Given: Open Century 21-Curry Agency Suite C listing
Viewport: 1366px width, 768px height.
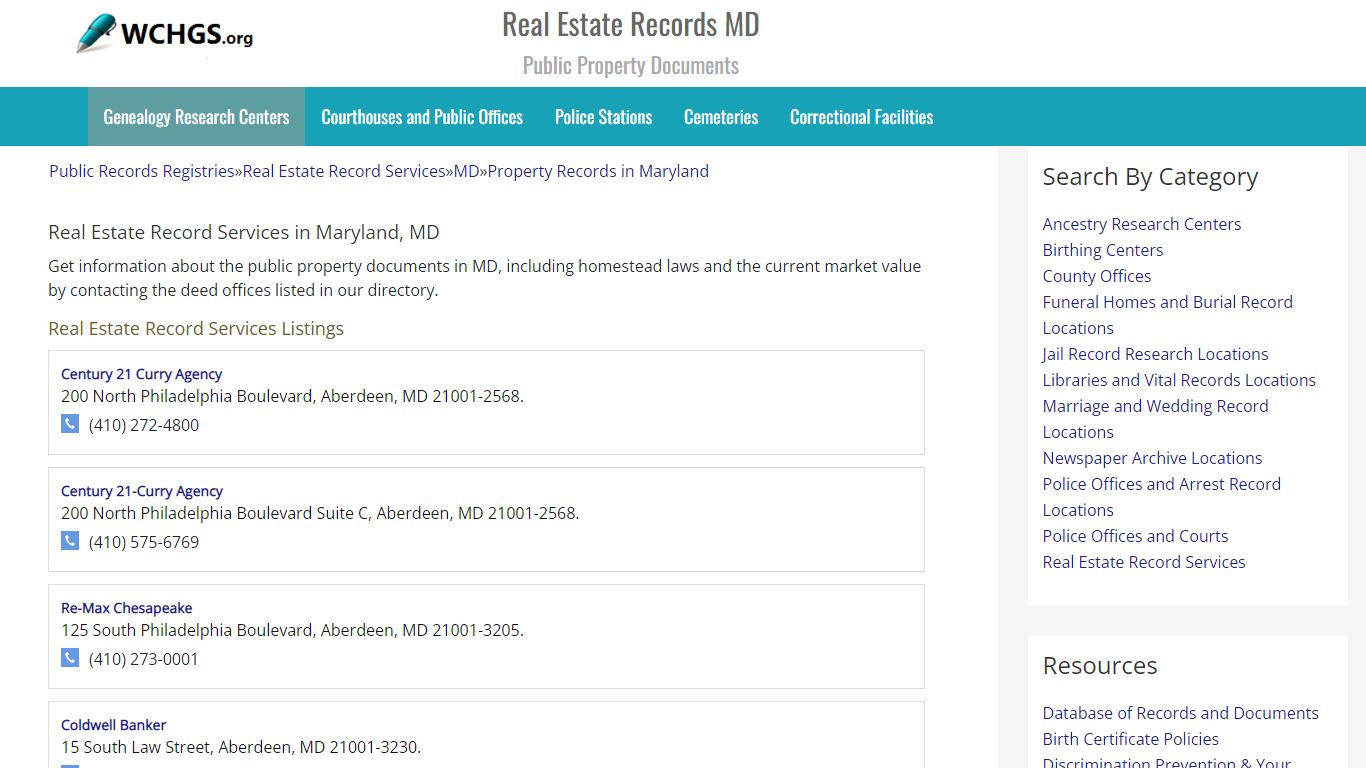Looking at the screenshot, I should (141, 491).
